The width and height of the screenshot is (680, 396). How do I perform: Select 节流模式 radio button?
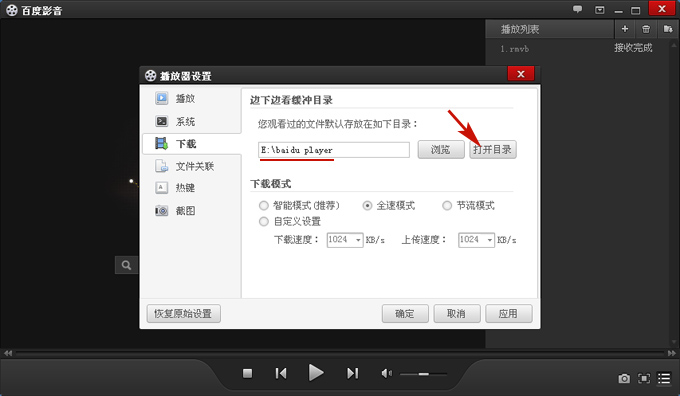(x=447, y=206)
